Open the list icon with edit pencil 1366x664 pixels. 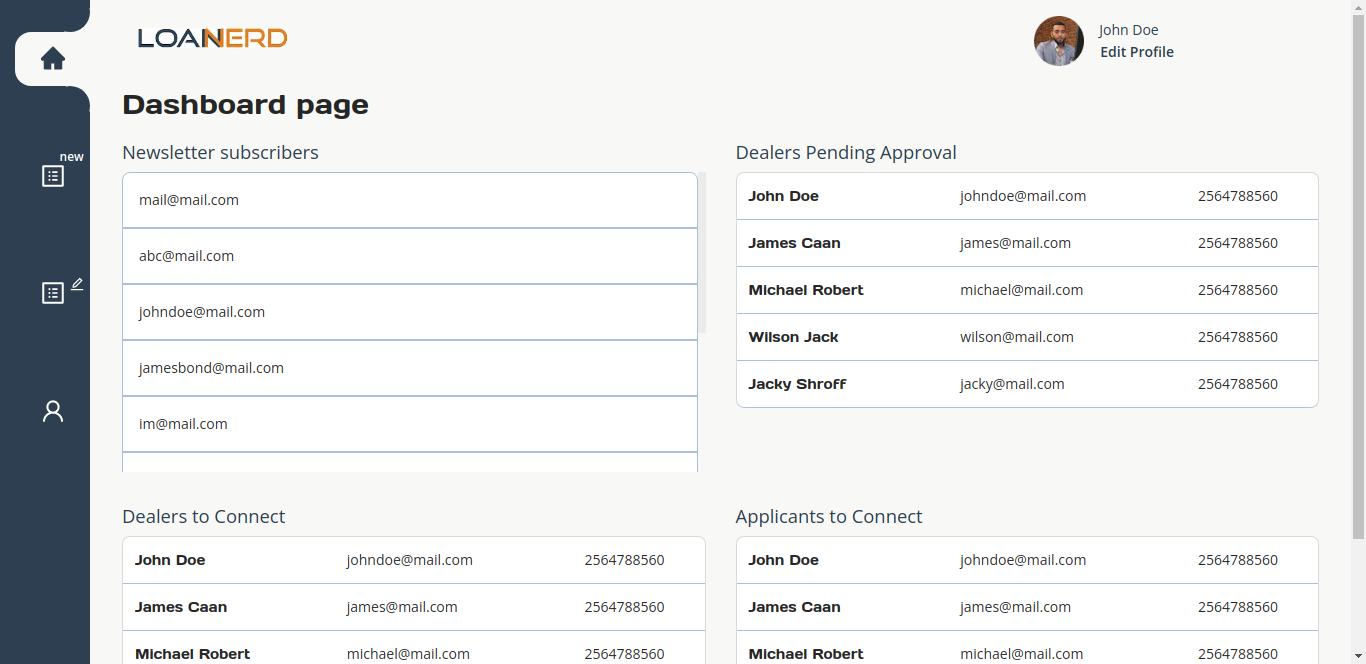[x=53, y=293]
